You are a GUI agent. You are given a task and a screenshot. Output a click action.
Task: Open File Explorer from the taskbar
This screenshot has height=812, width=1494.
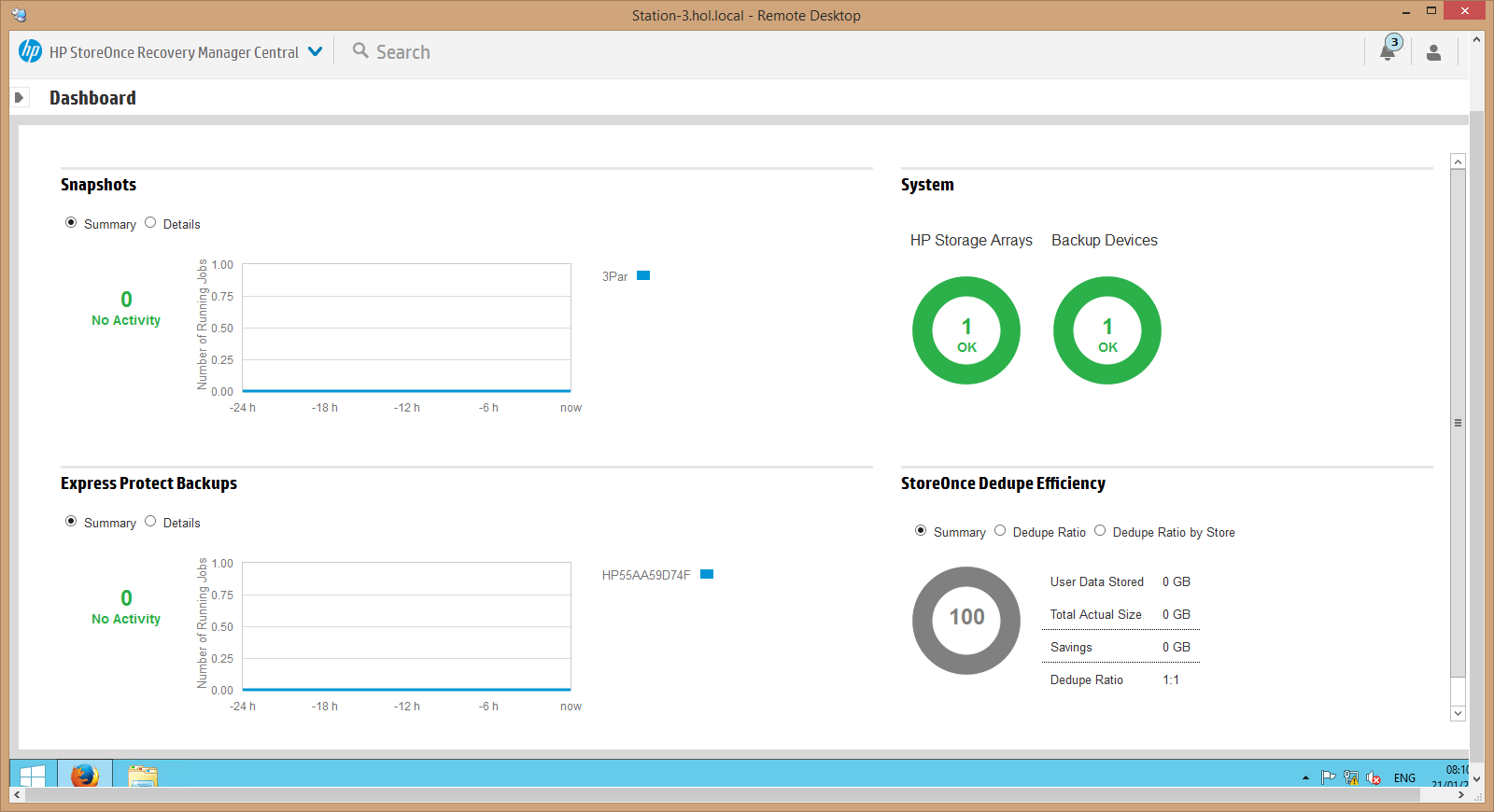click(143, 776)
